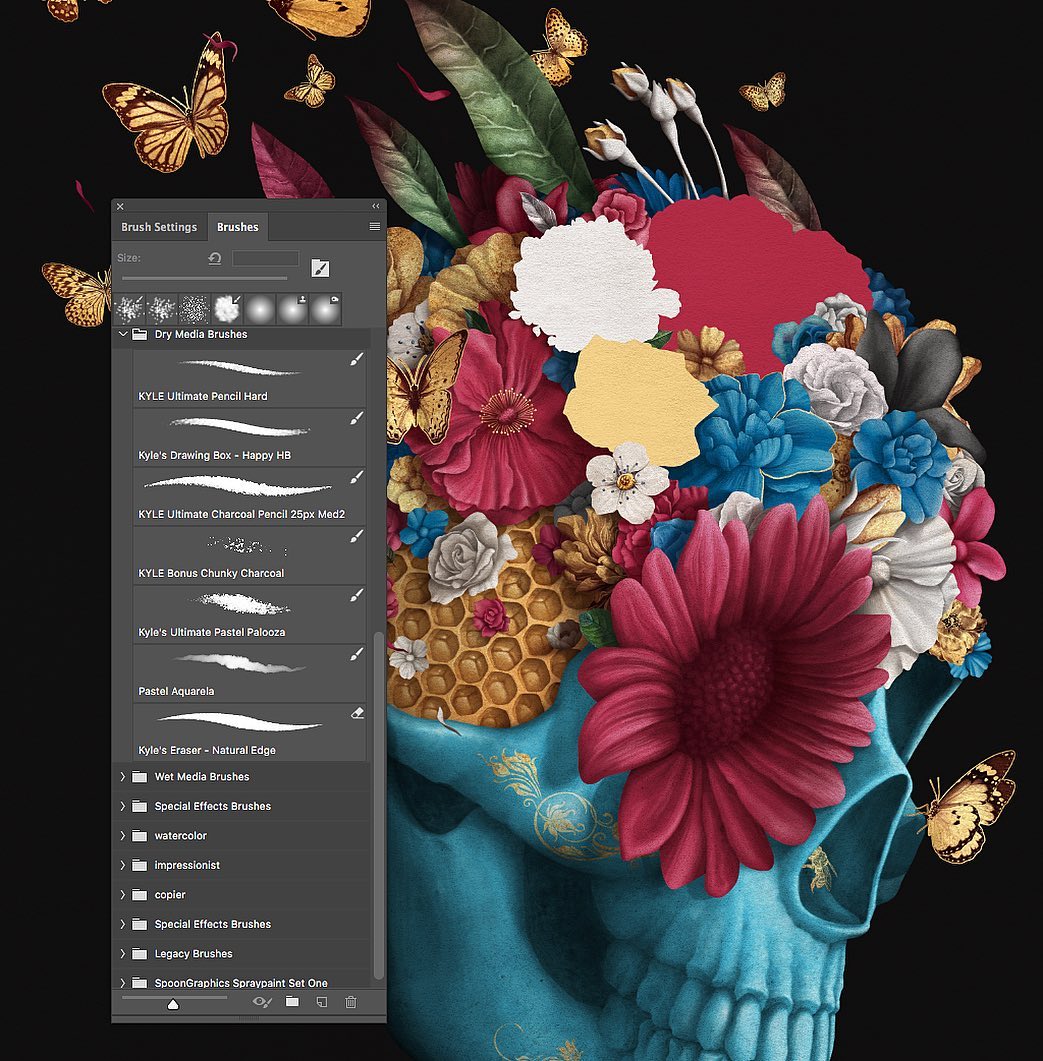
Task: Click the impressionist folder name
Action: point(187,865)
